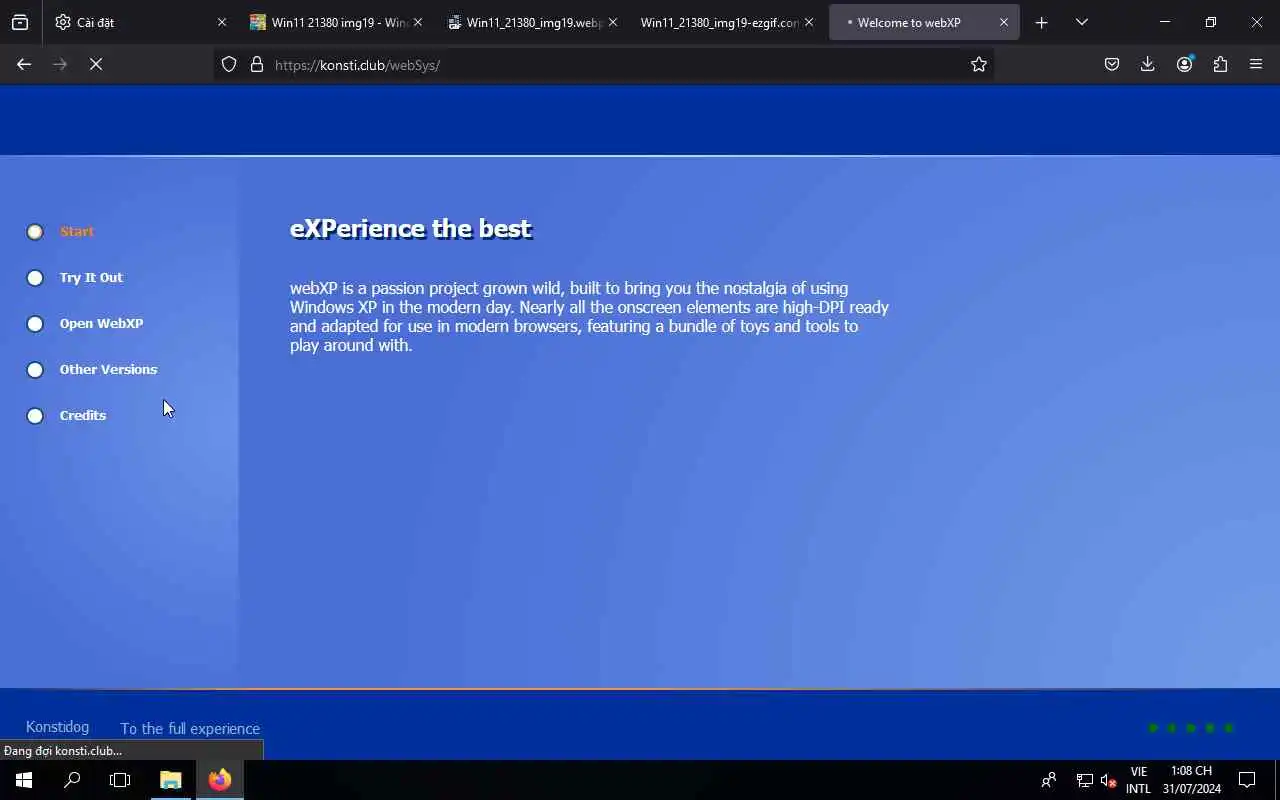Click the Credits label

coord(83,415)
